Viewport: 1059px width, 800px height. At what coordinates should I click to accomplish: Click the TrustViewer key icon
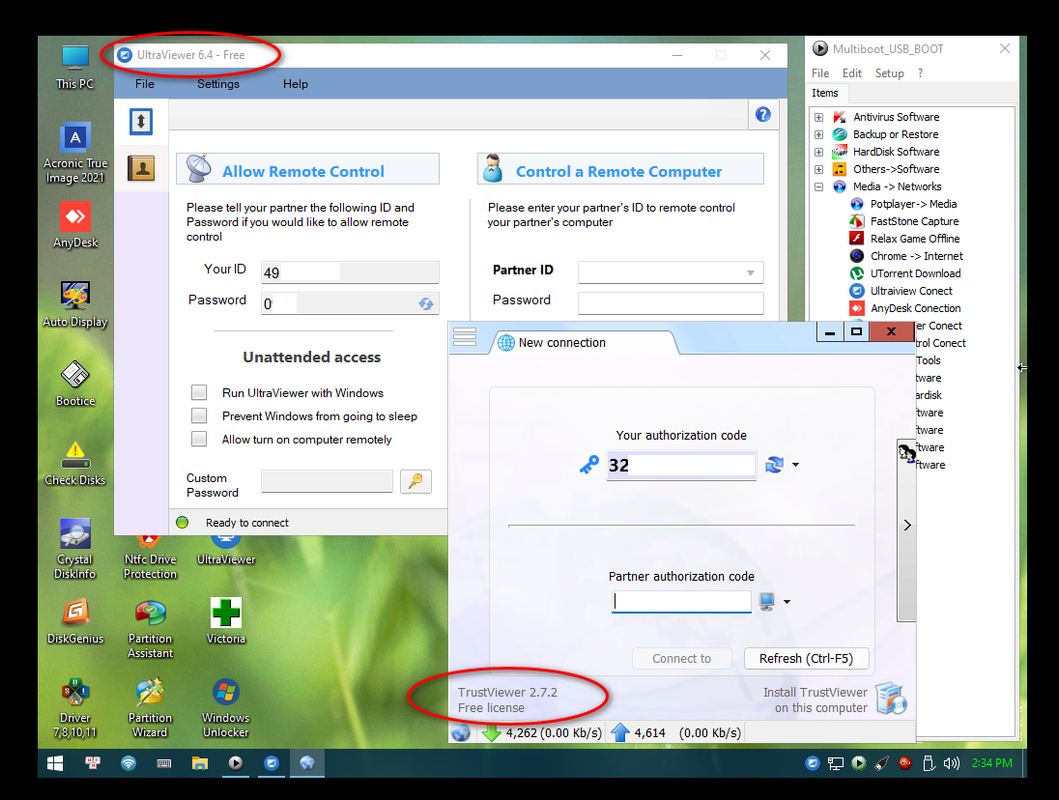tap(589, 464)
